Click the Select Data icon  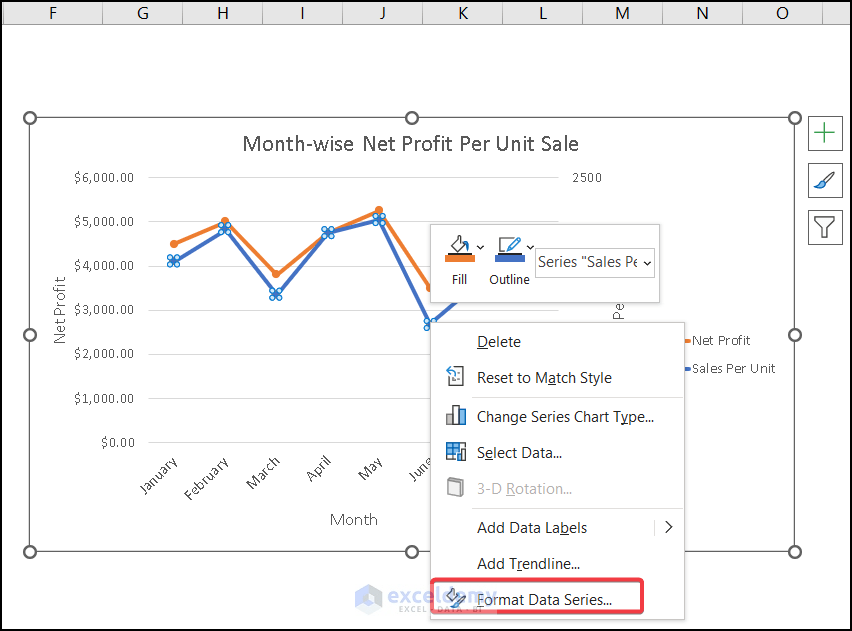click(456, 452)
